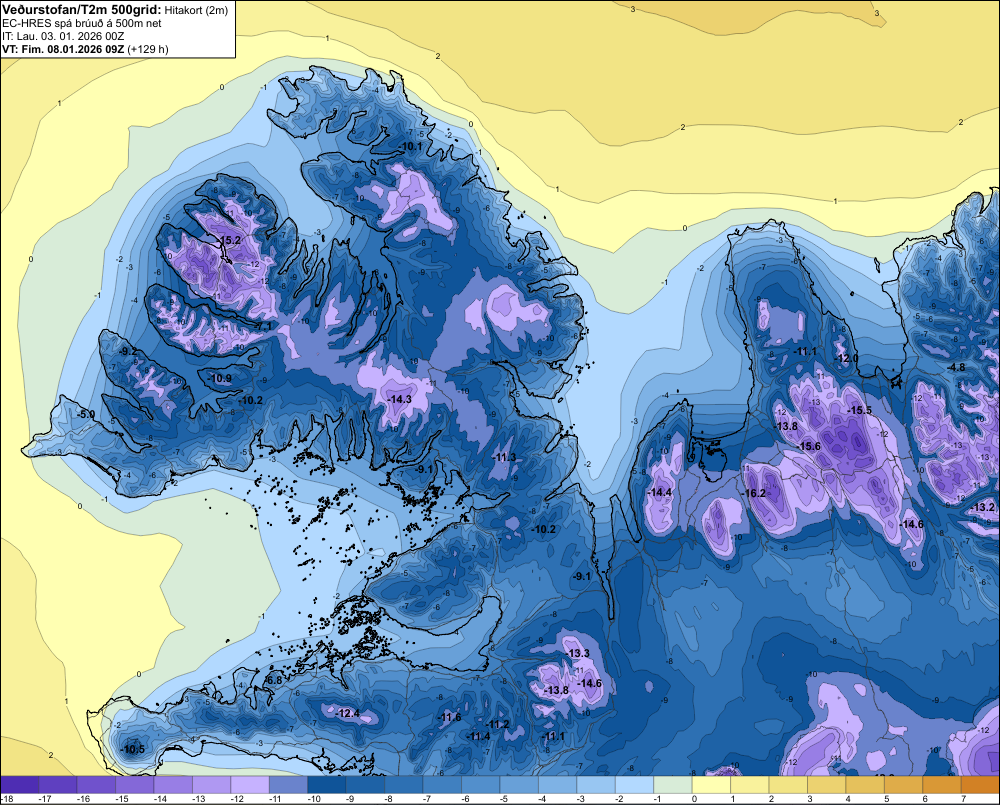Click the -9.2 temperature label
This screenshot has width=1000, height=805.
(x=128, y=351)
